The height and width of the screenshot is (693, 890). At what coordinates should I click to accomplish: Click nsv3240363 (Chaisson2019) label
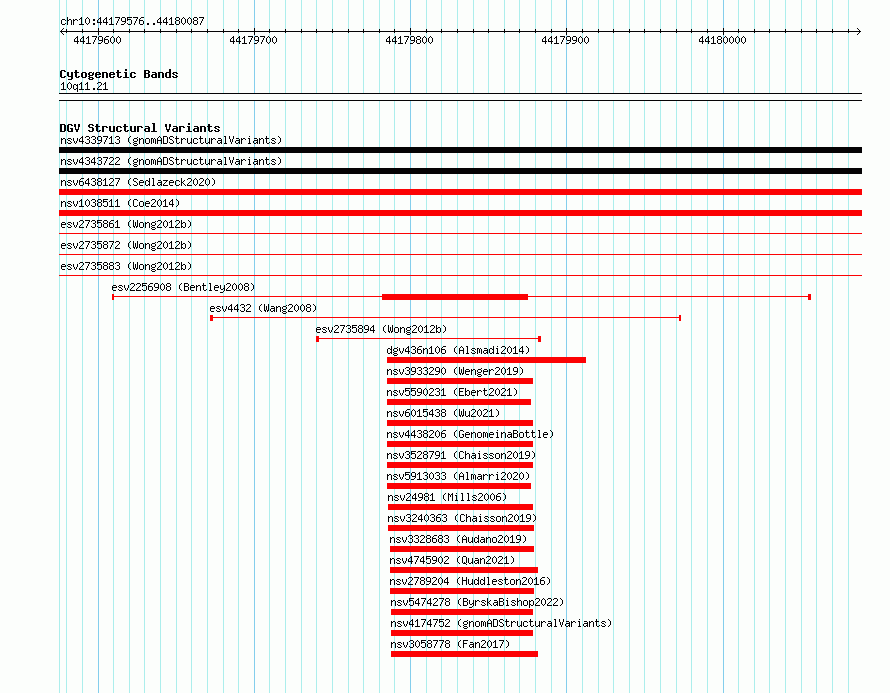(462, 518)
